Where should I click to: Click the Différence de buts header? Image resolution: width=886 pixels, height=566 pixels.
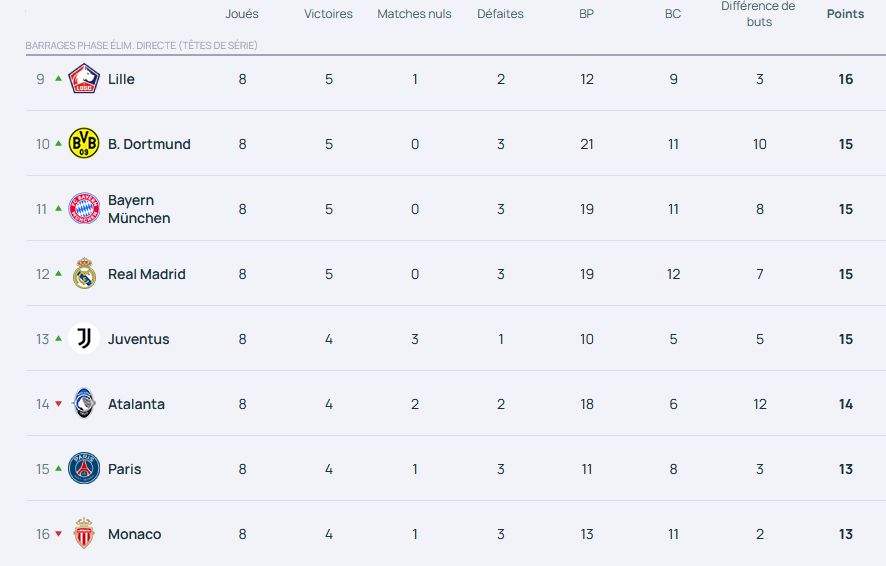(759, 14)
